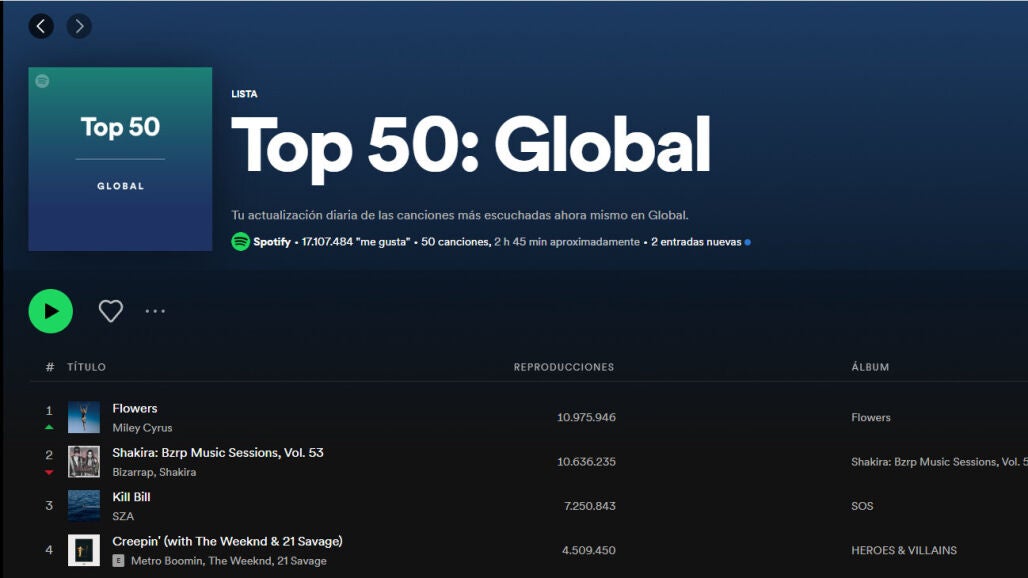Open the SOS album link
This screenshot has width=1028, height=578.
(862, 506)
